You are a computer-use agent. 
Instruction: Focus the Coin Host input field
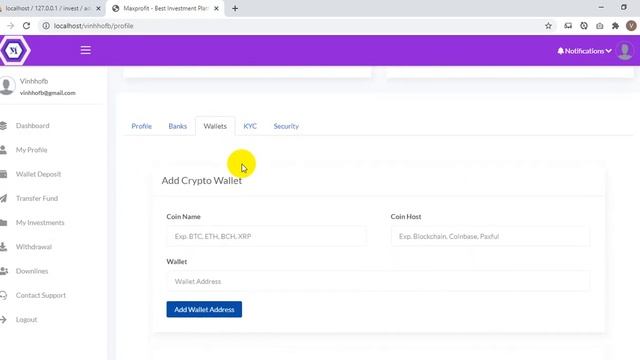pos(490,236)
